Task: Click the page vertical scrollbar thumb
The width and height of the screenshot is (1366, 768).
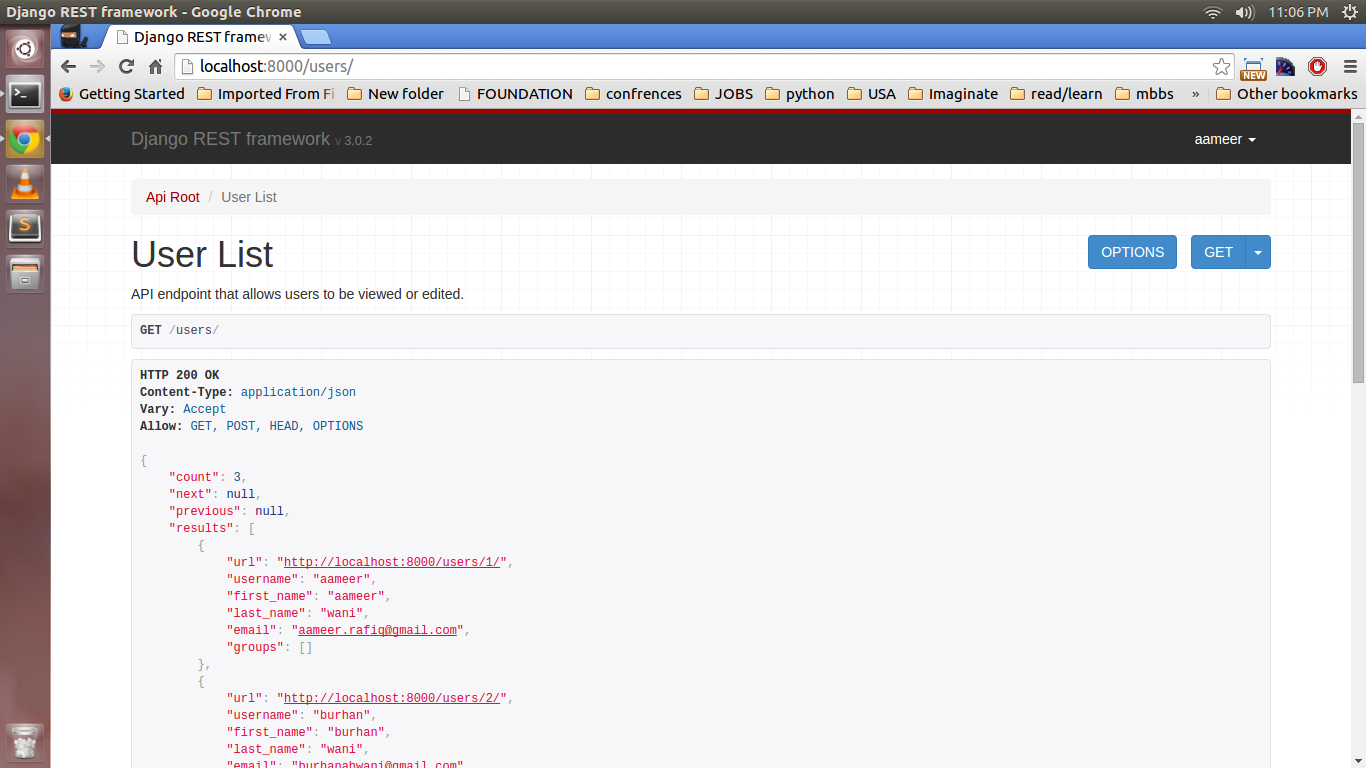Action: click(1358, 252)
